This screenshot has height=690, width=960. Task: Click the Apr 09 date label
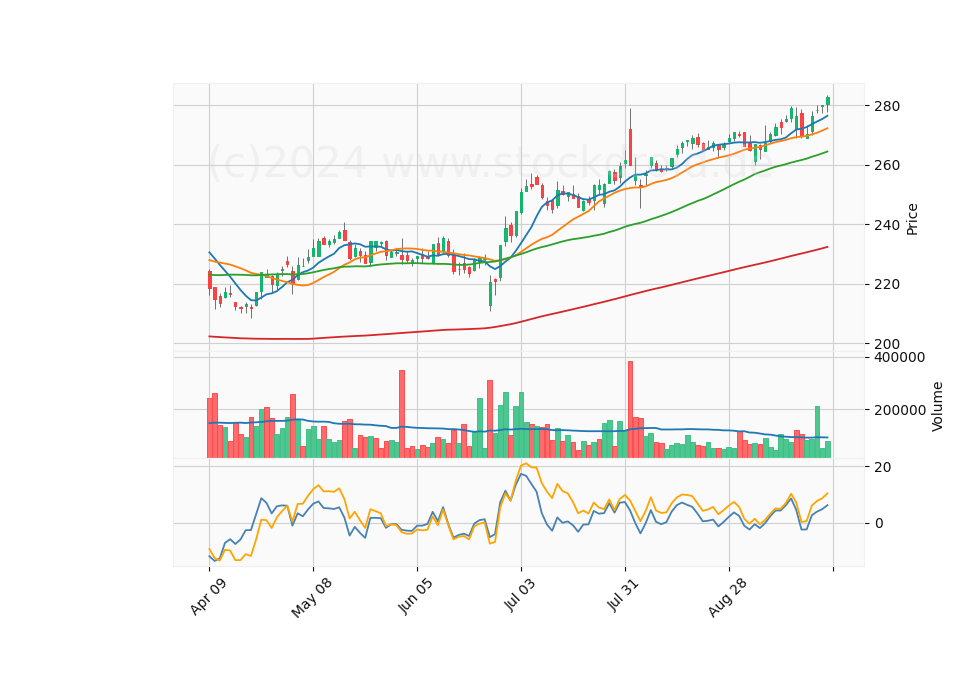click(x=208, y=596)
